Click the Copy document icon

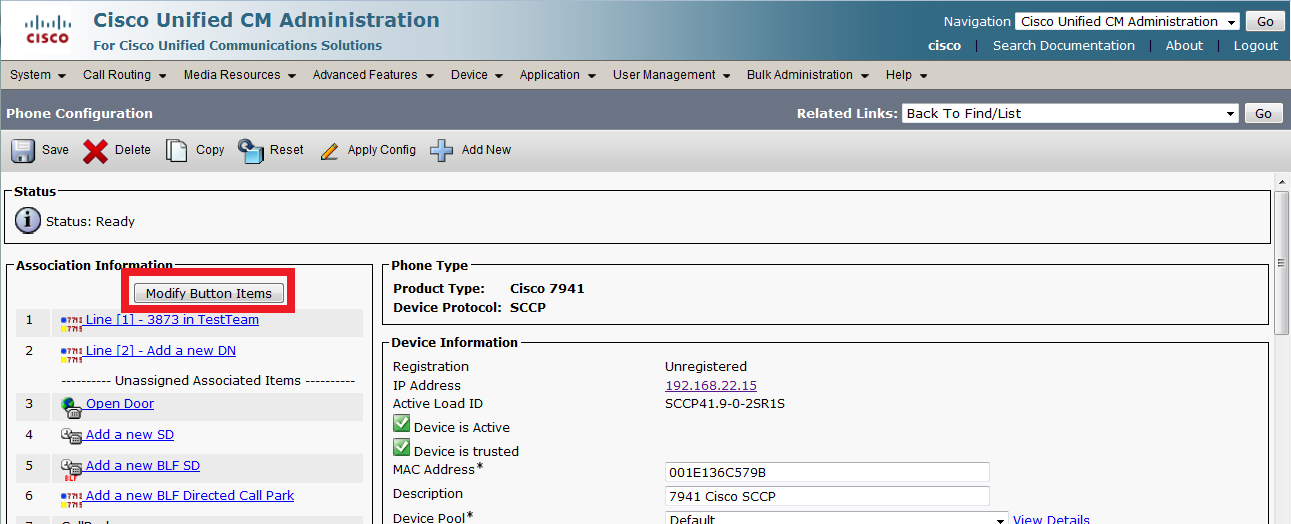(177, 150)
